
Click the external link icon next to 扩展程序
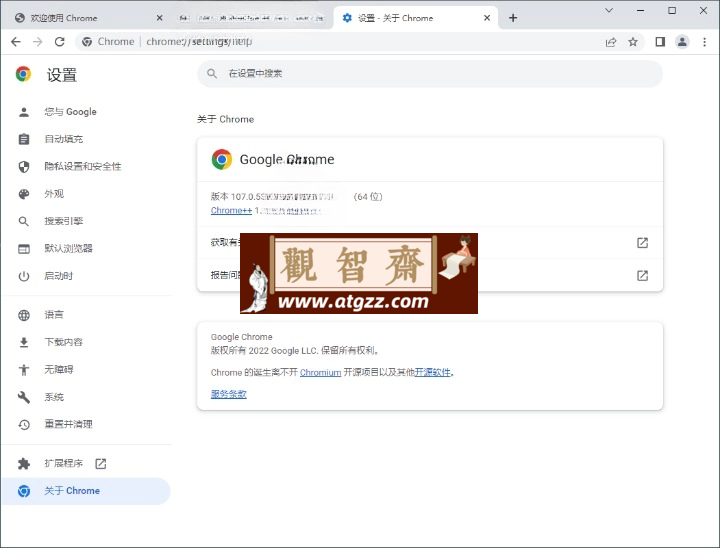point(101,464)
